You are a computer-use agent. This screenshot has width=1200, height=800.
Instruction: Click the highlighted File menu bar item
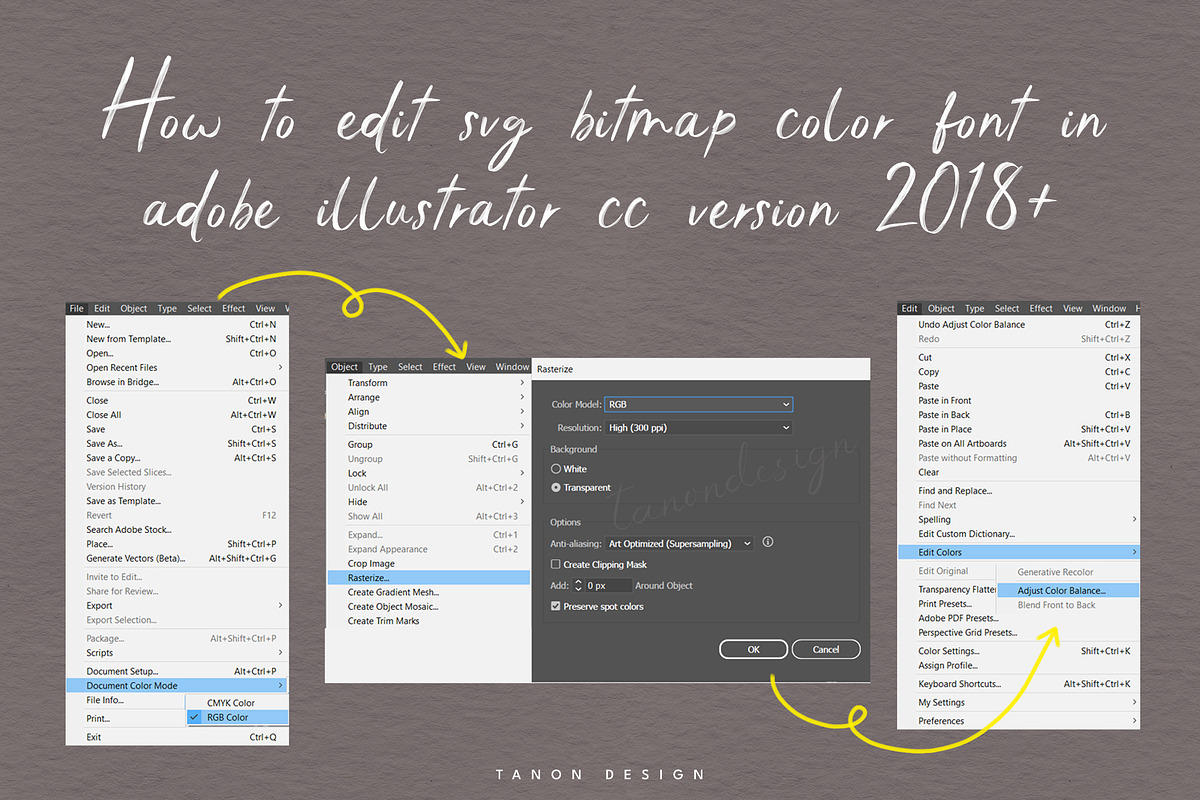(x=77, y=309)
